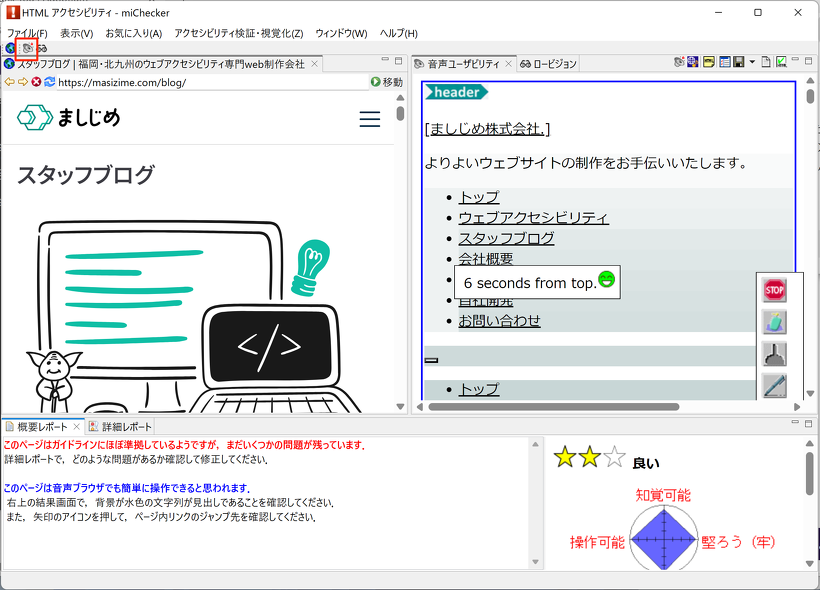Screen dimensions: 820x590
Task: Close the スタッフブログ browser tab
Action: 314,64
